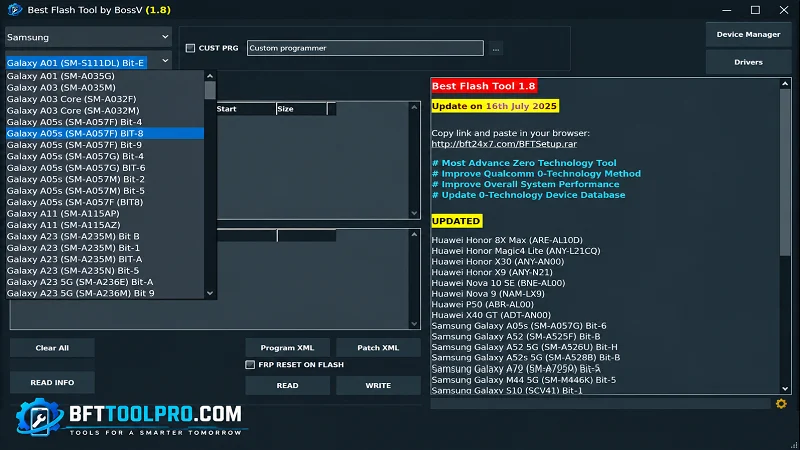Browse for custom programmer with ellipsis button
The width and height of the screenshot is (800, 450).
496,49
